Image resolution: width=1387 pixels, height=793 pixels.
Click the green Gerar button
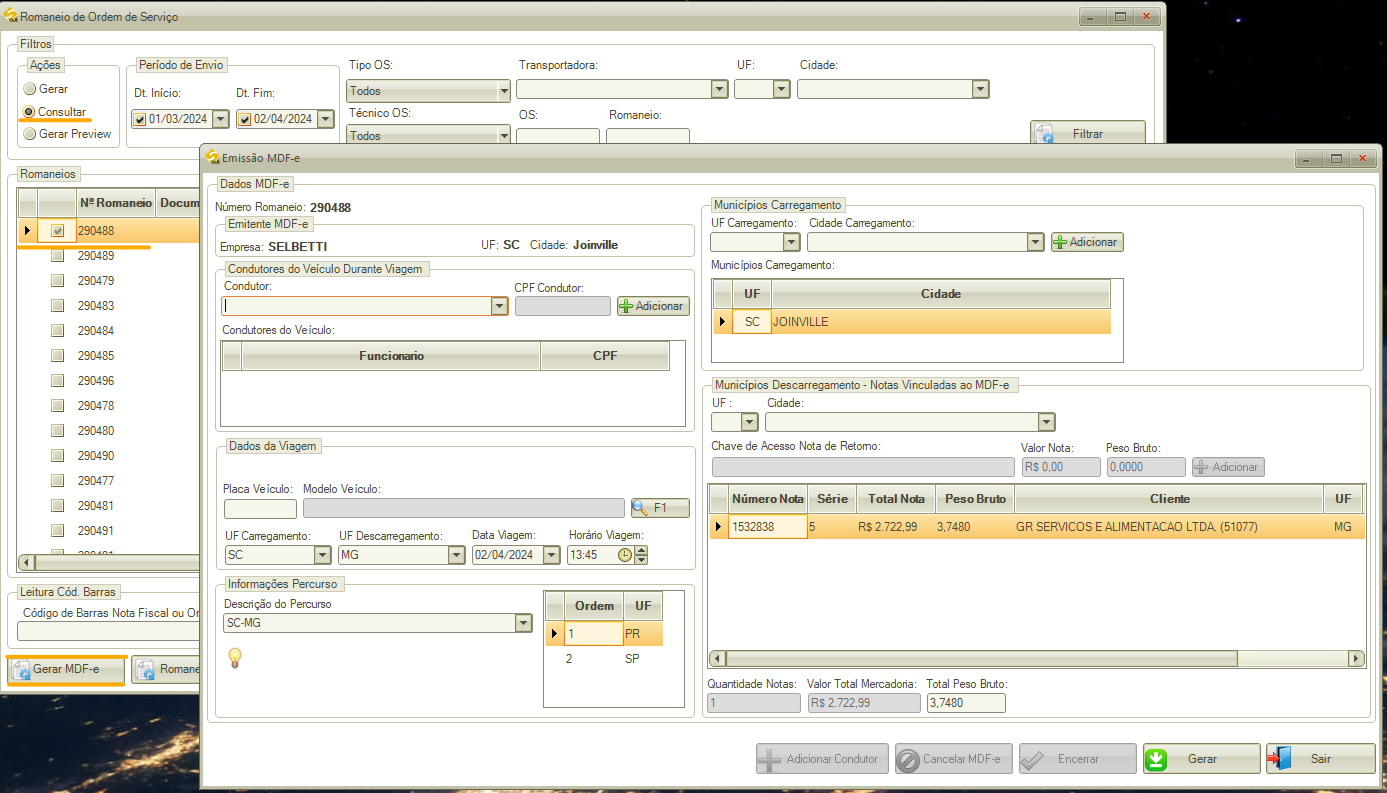[x=1202, y=759]
